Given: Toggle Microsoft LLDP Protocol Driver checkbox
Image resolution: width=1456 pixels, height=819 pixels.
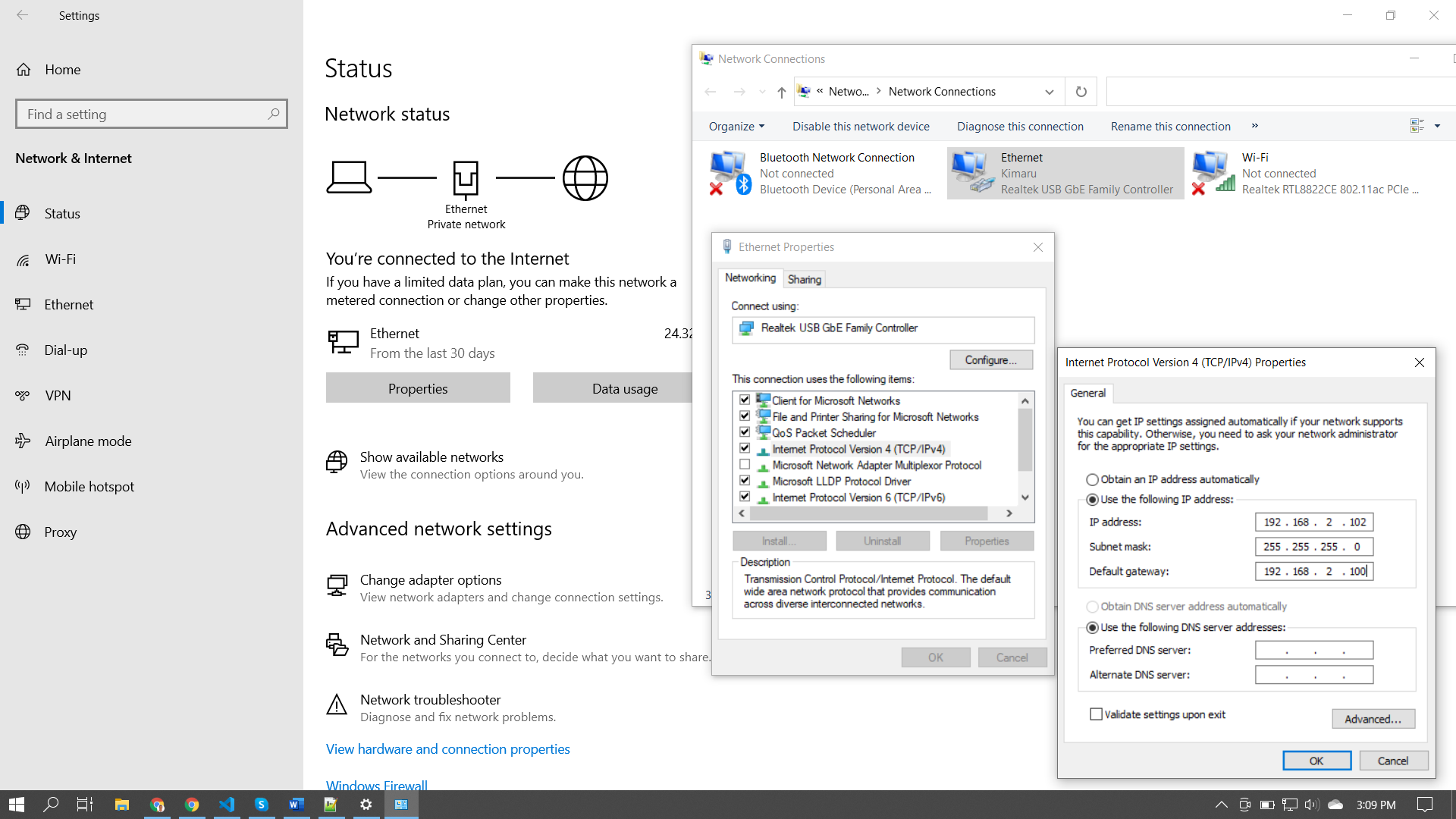Looking at the screenshot, I should 744,481.
